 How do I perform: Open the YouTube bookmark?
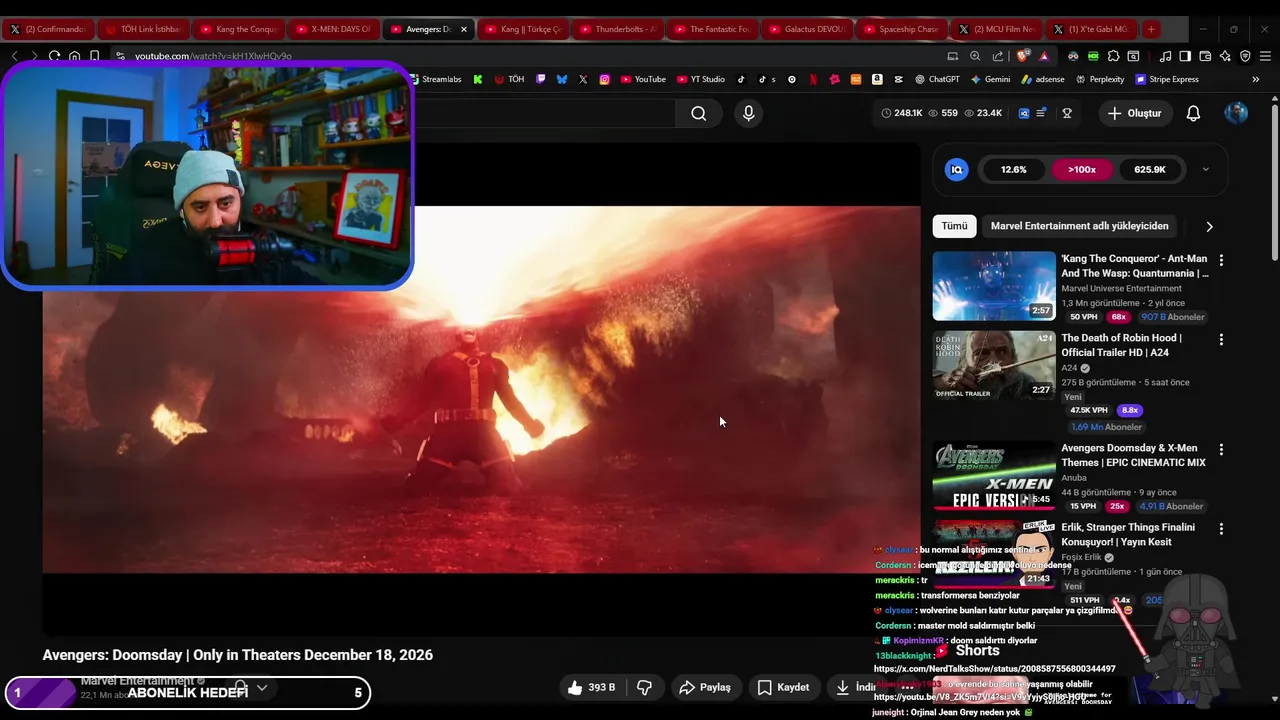(x=642, y=79)
